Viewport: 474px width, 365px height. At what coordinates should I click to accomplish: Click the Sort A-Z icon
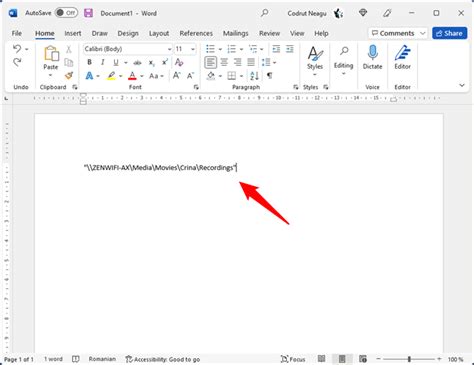coord(254,76)
